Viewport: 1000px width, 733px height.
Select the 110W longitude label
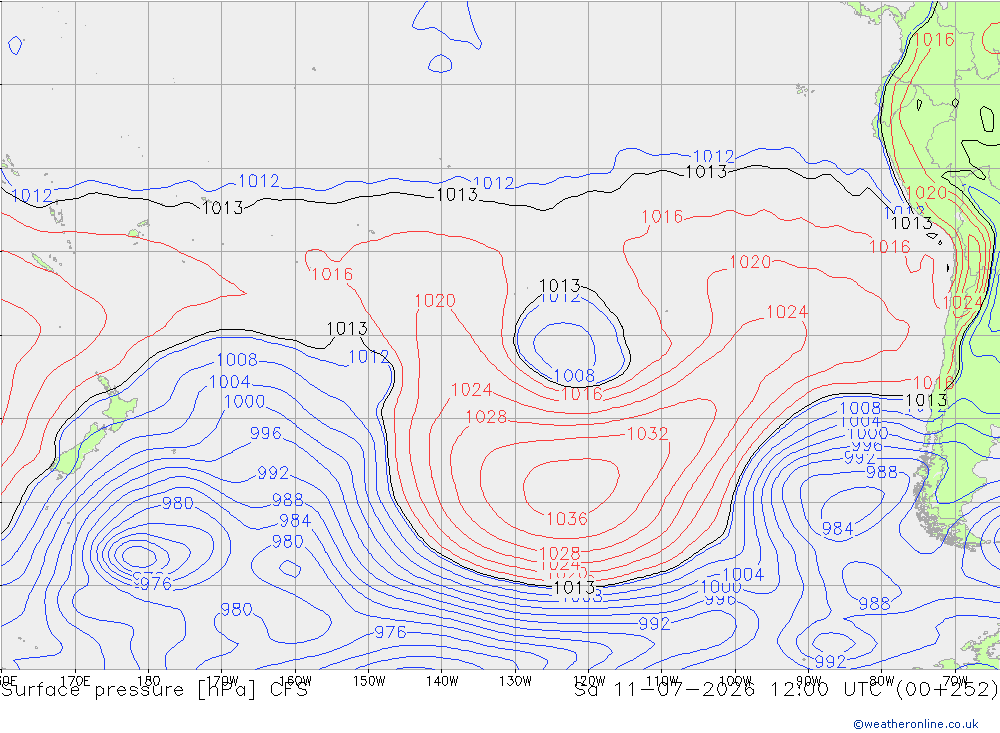point(663,680)
